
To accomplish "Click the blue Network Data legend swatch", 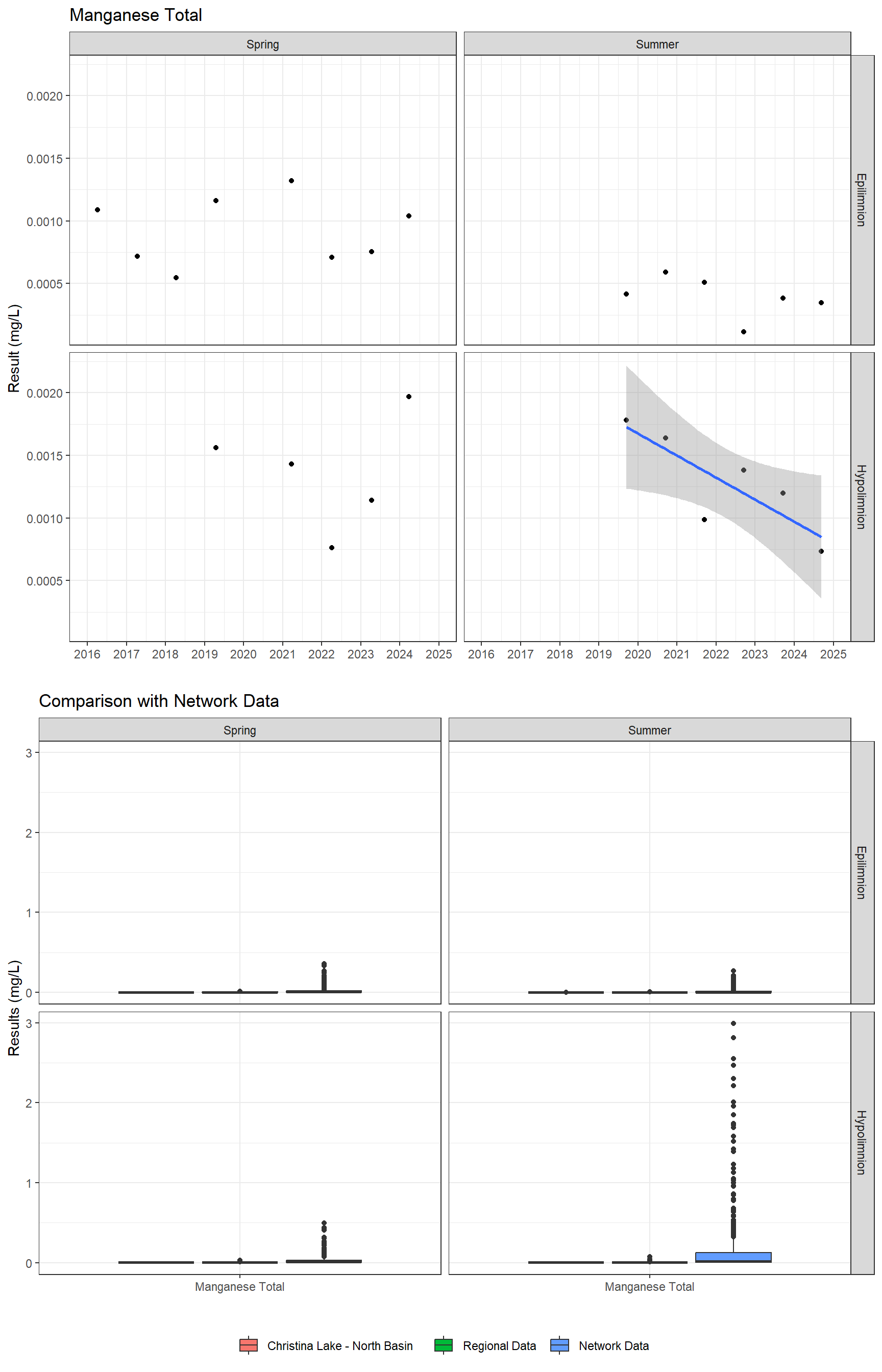I will [559, 1345].
